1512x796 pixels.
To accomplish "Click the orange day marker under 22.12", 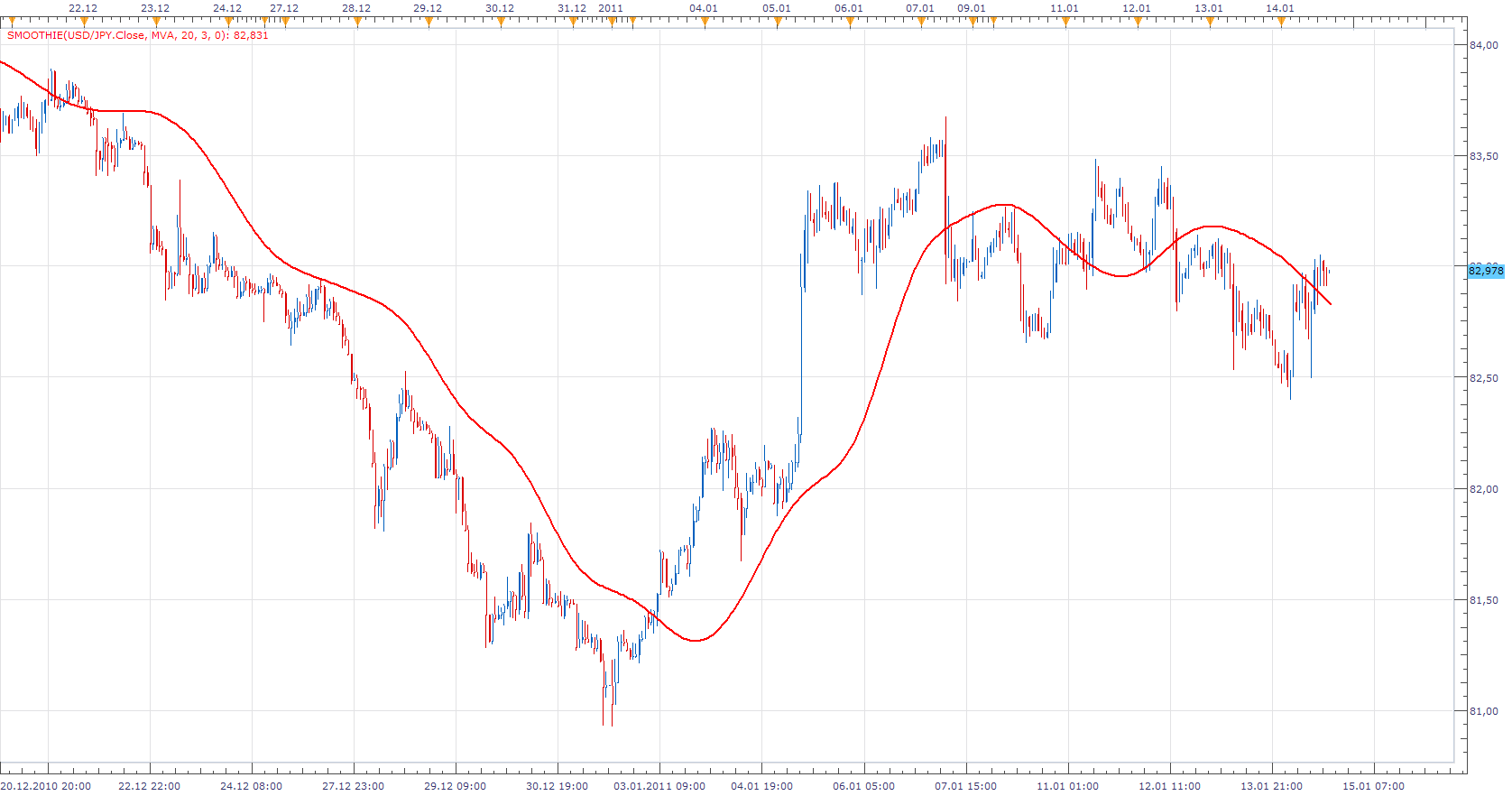I will click(83, 23).
